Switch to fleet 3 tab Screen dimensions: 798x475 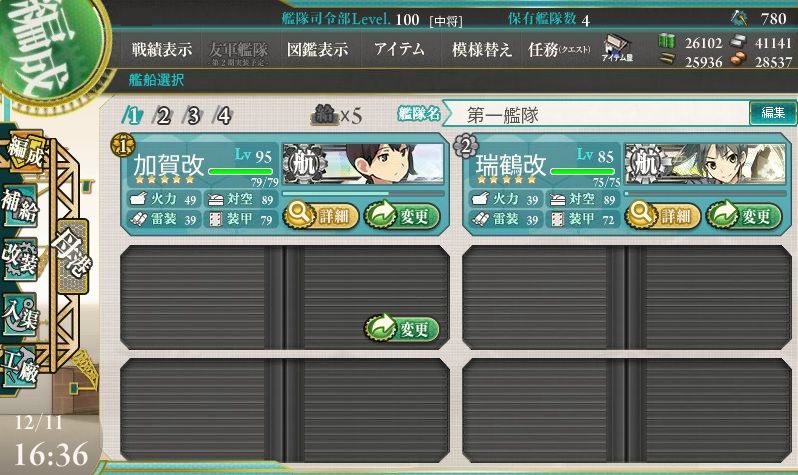193,116
